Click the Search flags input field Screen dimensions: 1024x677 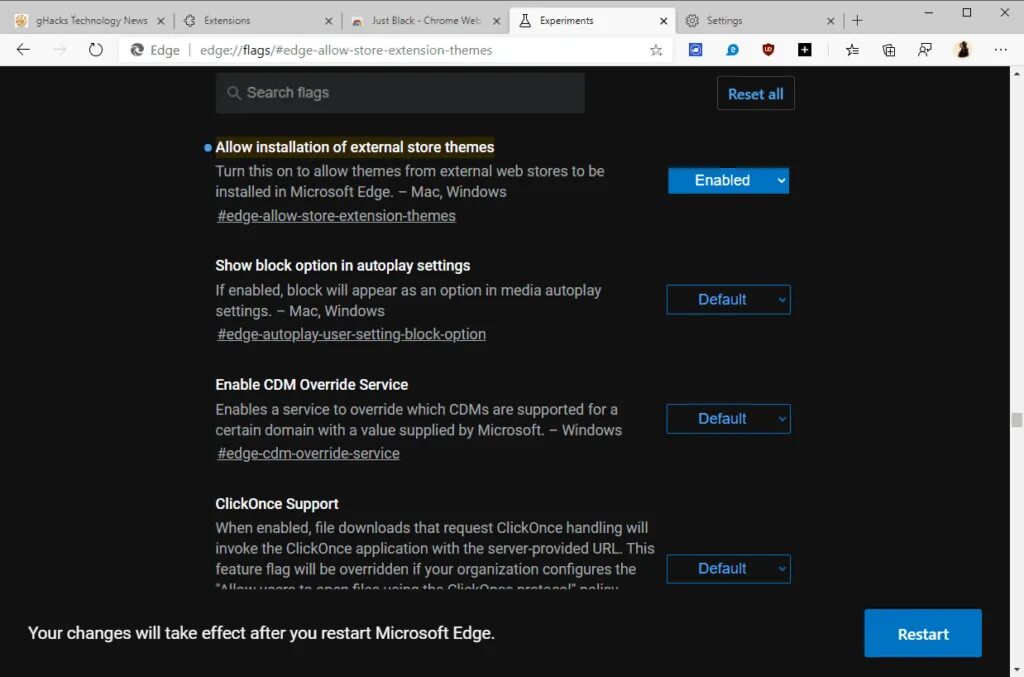(x=400, y=93)
